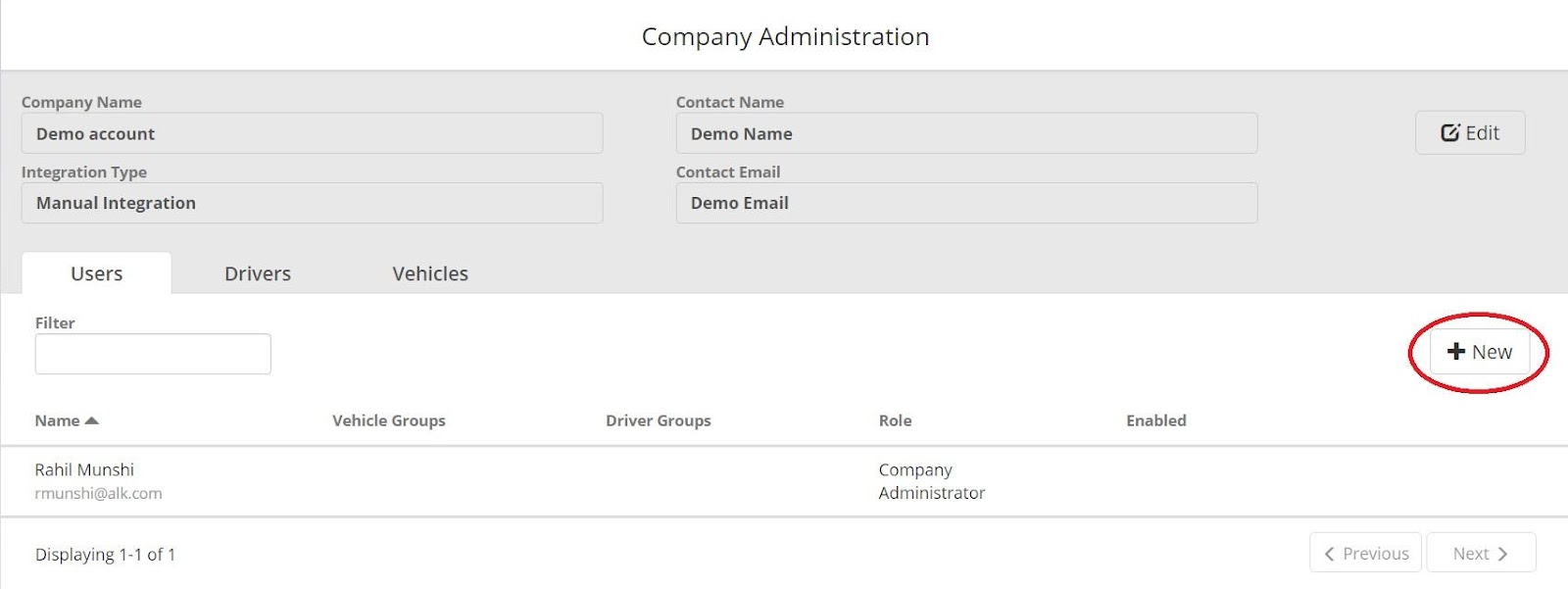
Task: Sort by the Vehicle Groups column
Action: point(388,420)
